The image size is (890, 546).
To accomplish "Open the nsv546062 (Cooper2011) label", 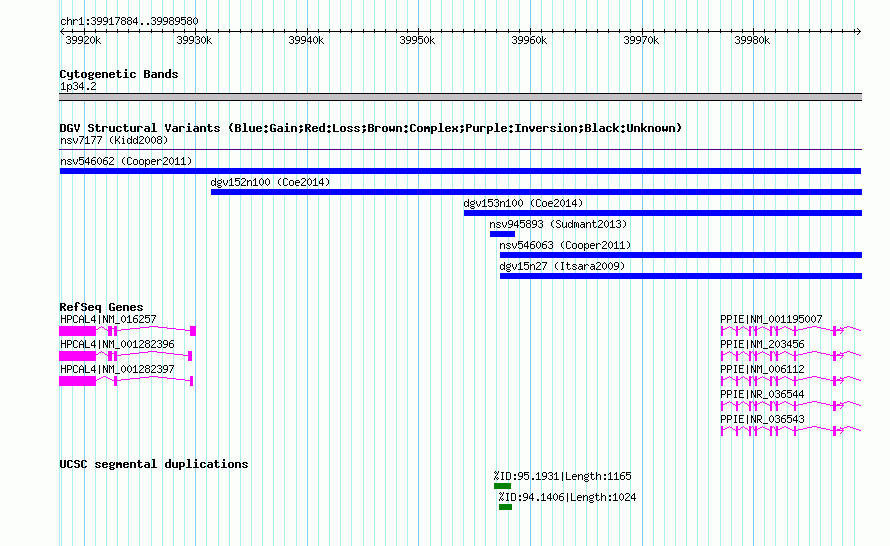I will pyautogui.click(x=126, y=161).
